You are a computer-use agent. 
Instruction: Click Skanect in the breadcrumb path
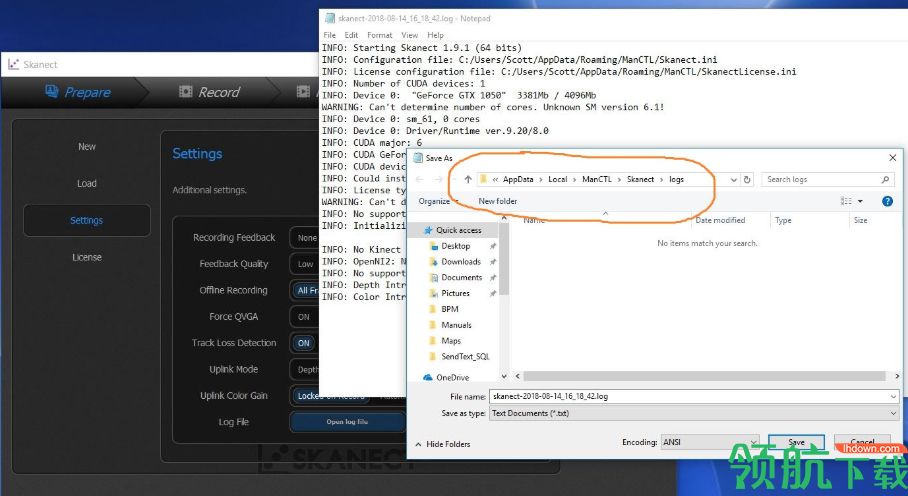(x=640, y=179)
